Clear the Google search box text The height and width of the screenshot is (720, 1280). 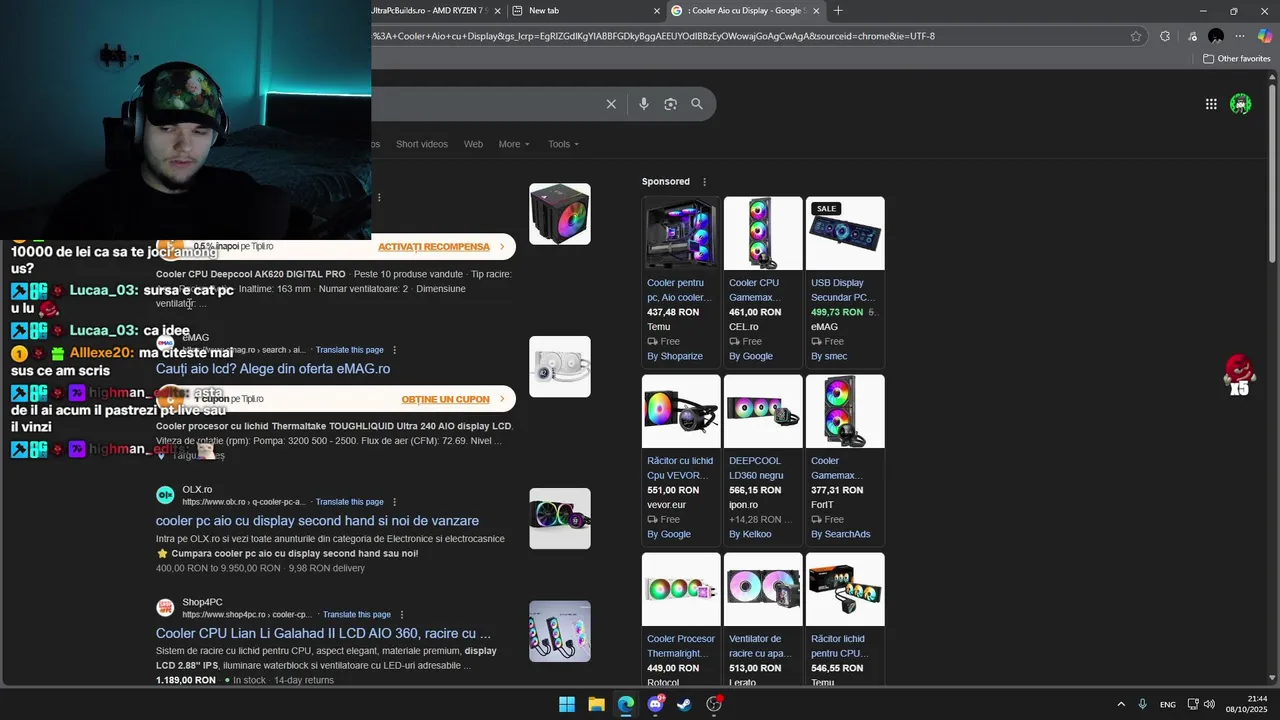pos(611,104)
